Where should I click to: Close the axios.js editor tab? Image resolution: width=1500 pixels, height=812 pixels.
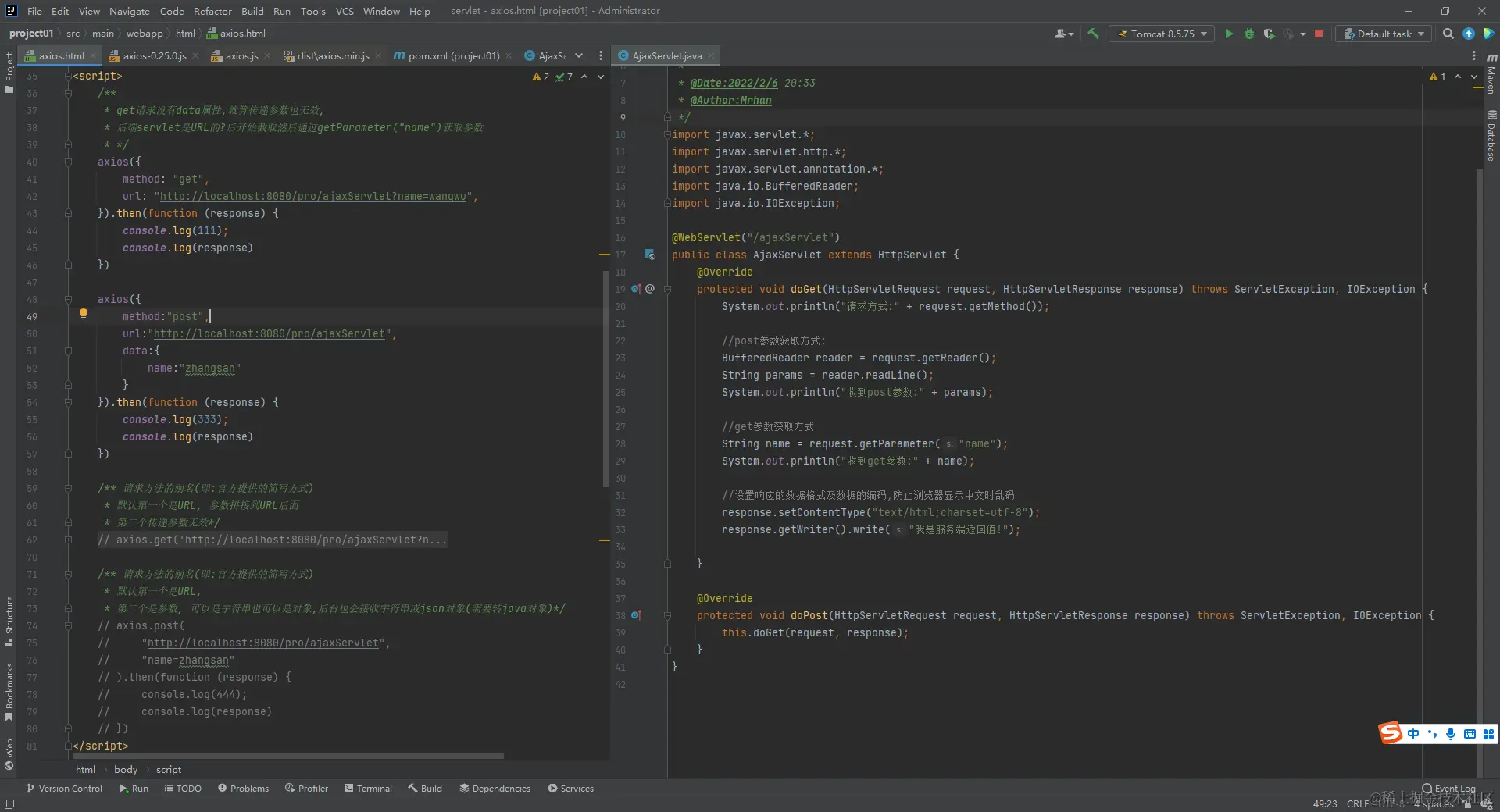pos(267,55)
